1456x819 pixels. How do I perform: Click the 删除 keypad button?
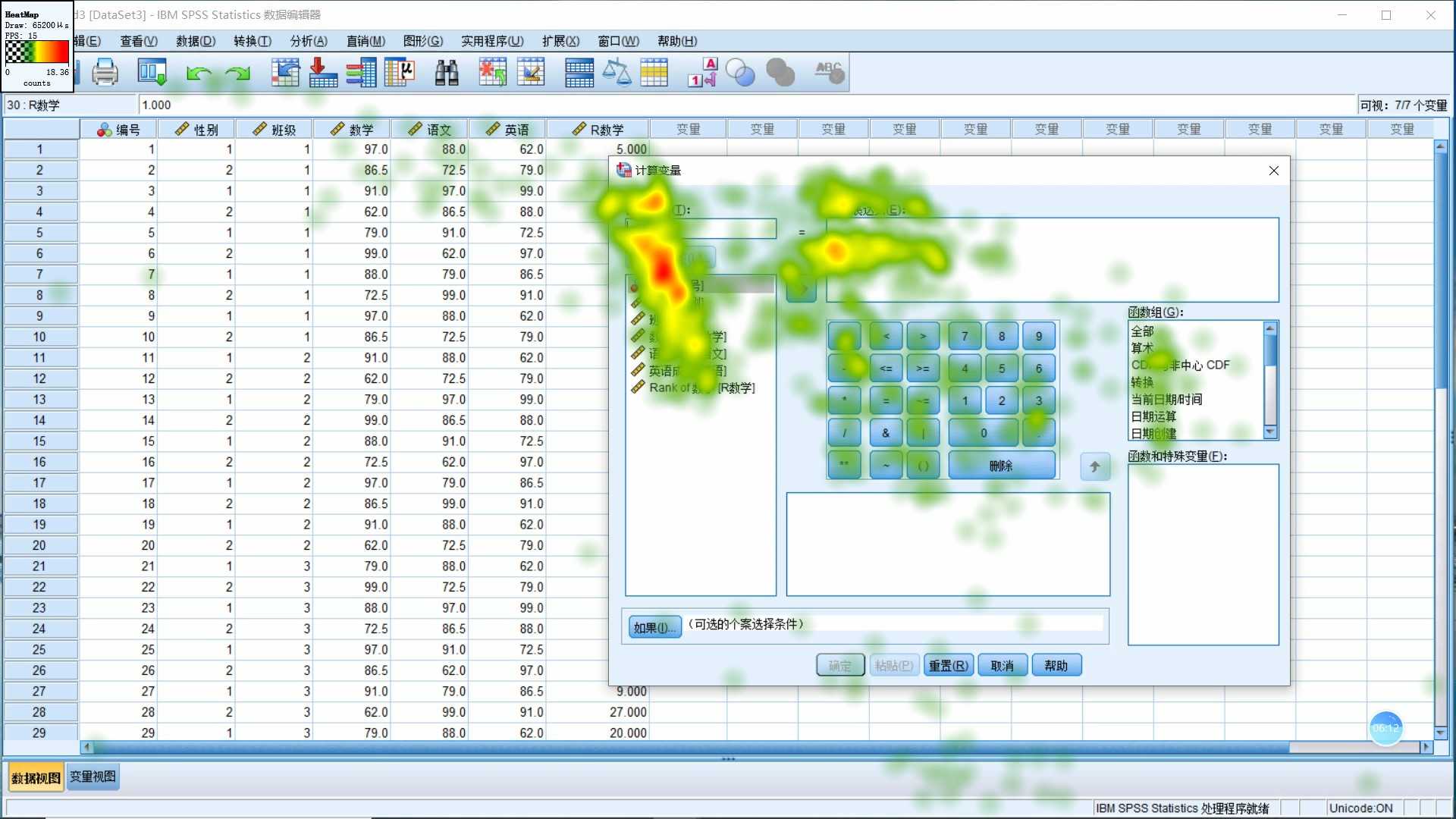[x=1001, y=466]
